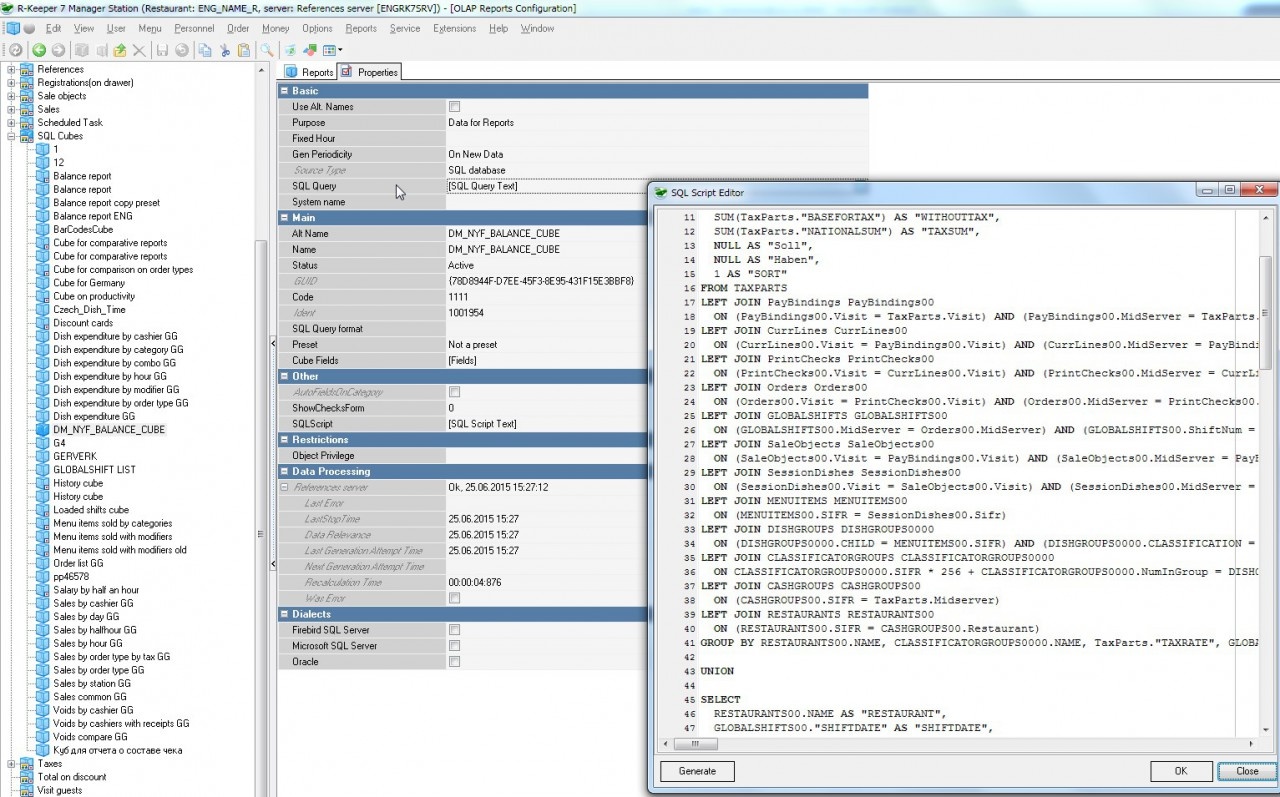Click the magnifying glass Search icon
This screenshot has width=1280, height=797.
tap(267, 50)
